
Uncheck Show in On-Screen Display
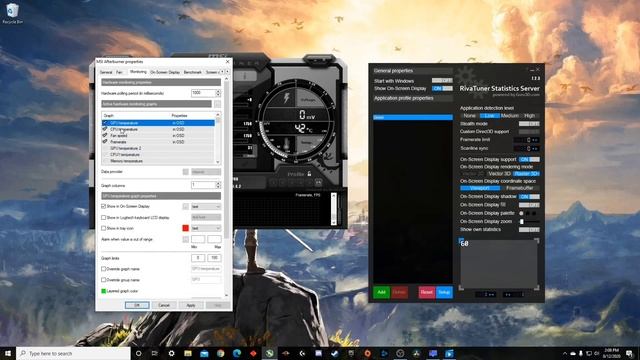(x=104, y=207)
